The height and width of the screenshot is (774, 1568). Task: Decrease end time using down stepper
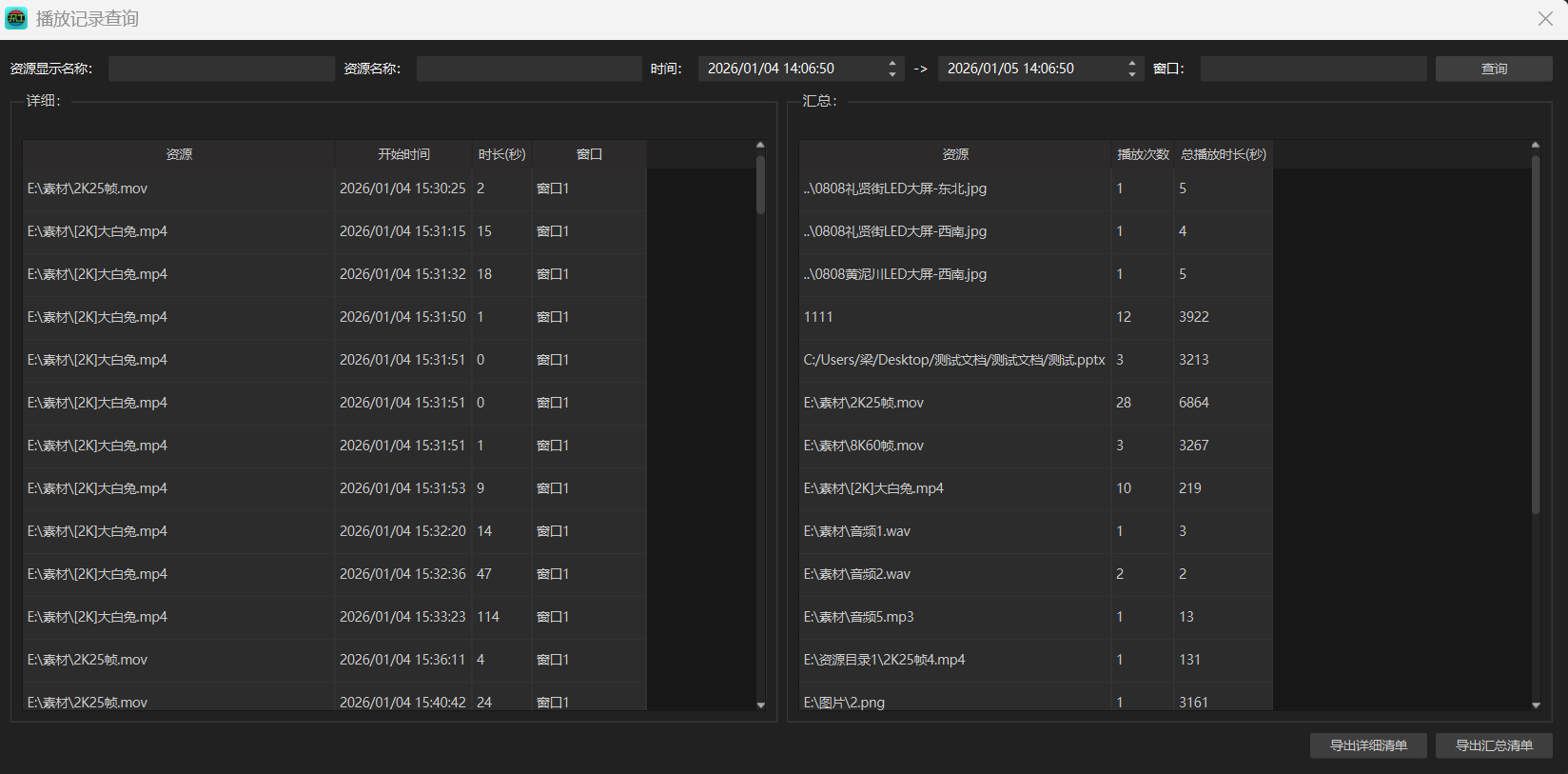coord(1131,74)
